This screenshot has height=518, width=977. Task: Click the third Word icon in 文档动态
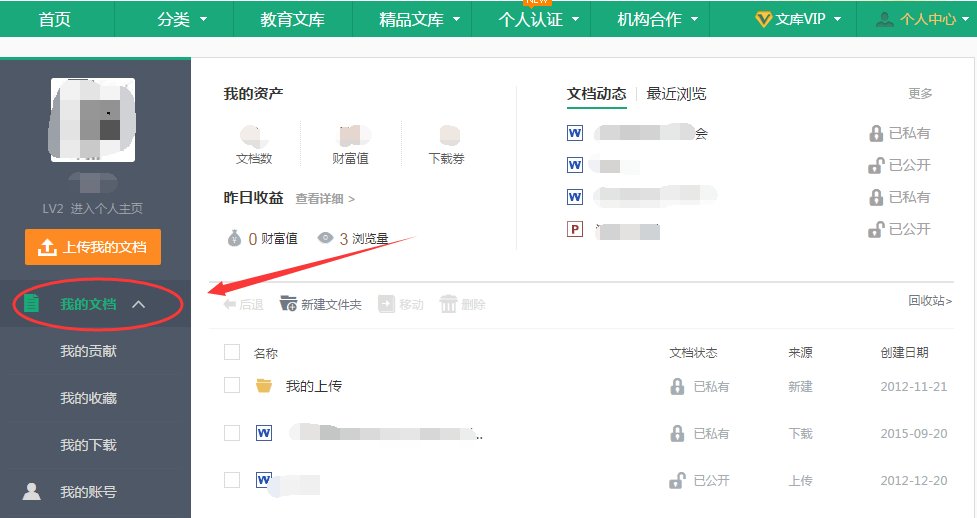574,197
